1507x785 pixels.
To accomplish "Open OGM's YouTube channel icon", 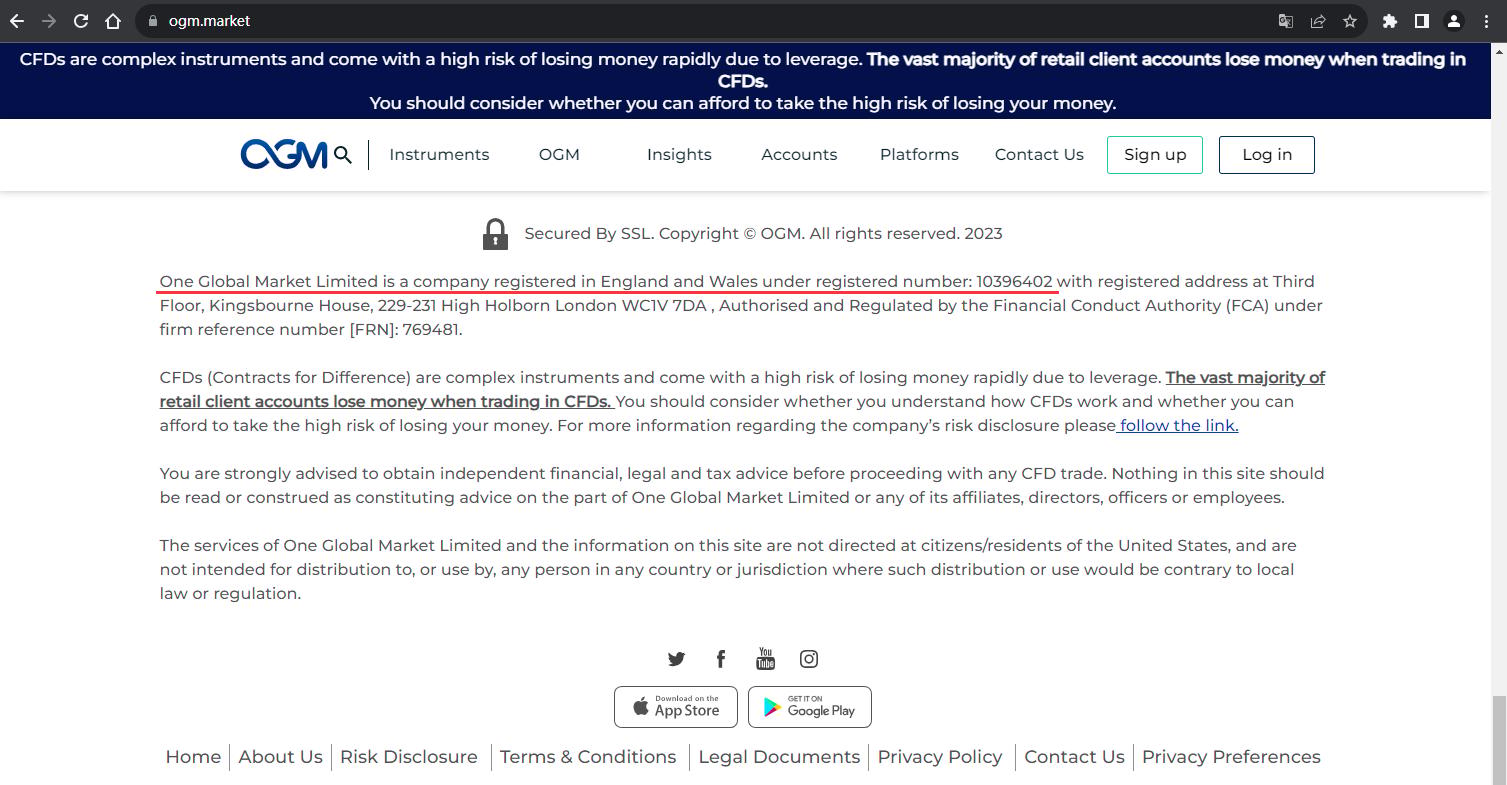I will point(765,658).
